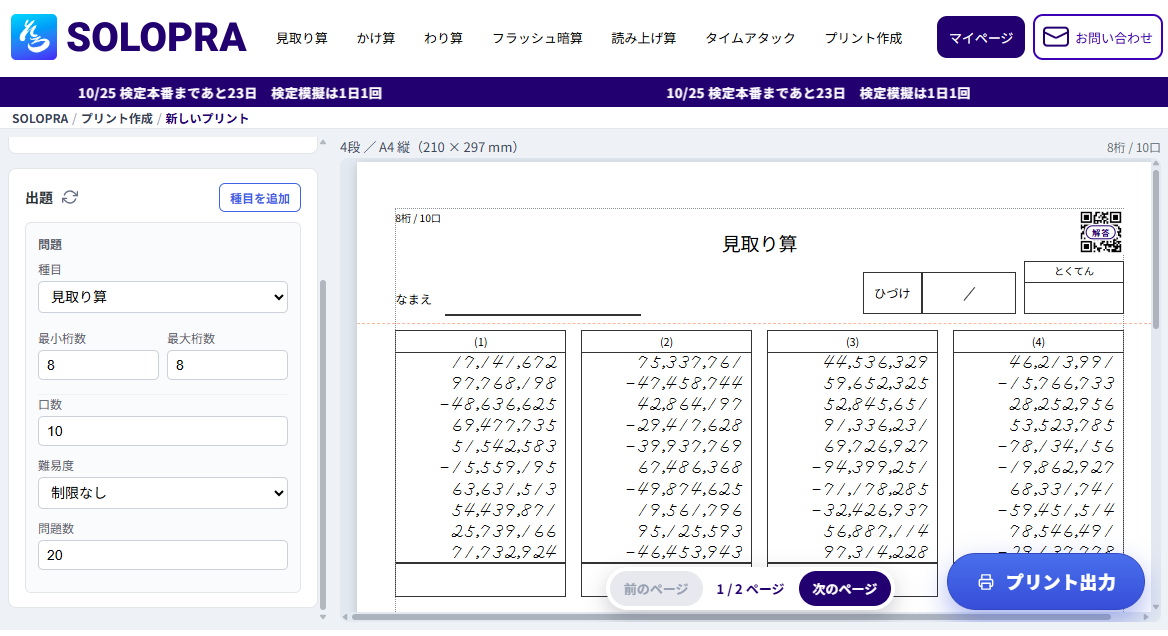Click the SOLOPRA logo icon

tap(34, 36)
